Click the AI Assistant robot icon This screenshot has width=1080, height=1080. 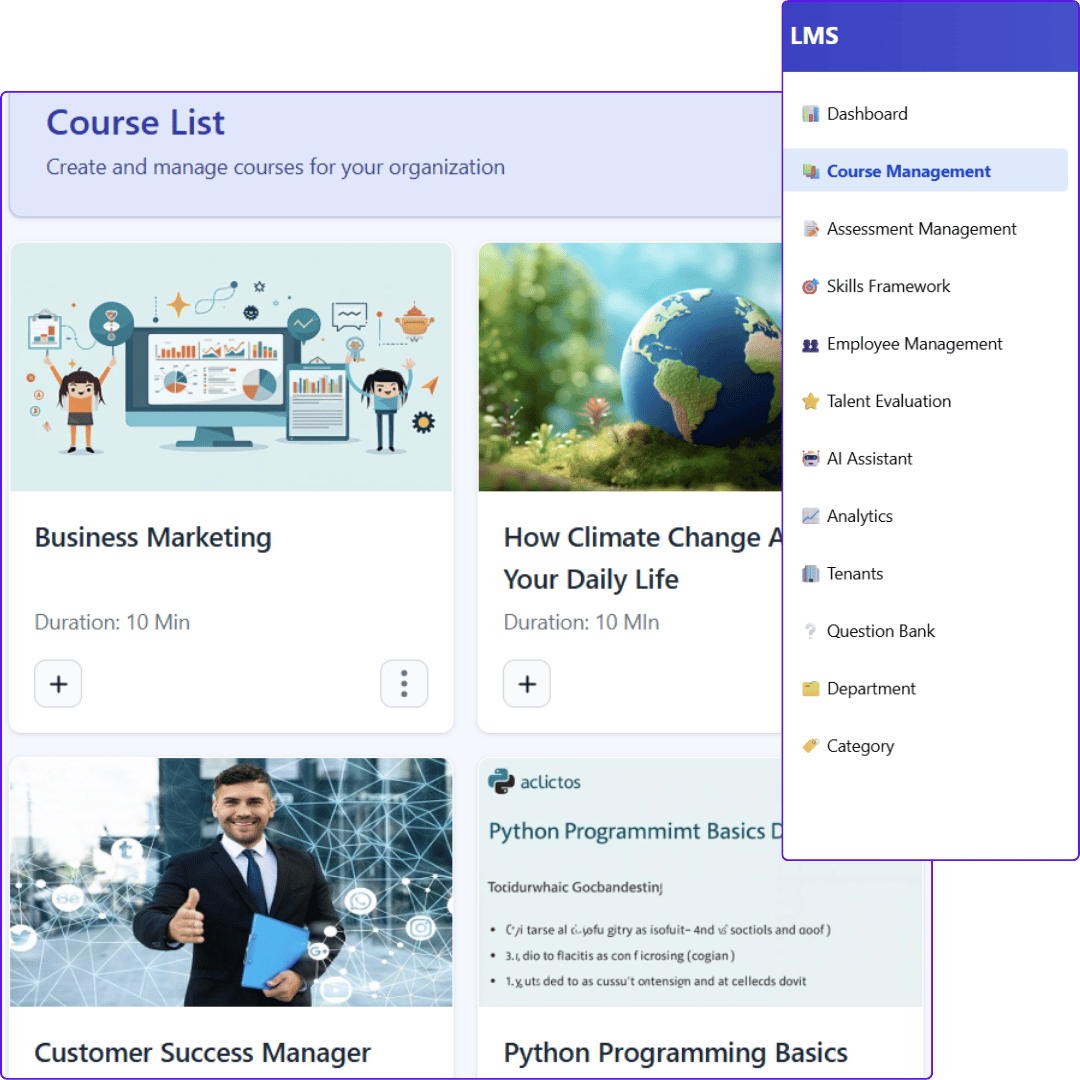click(811, 459)
